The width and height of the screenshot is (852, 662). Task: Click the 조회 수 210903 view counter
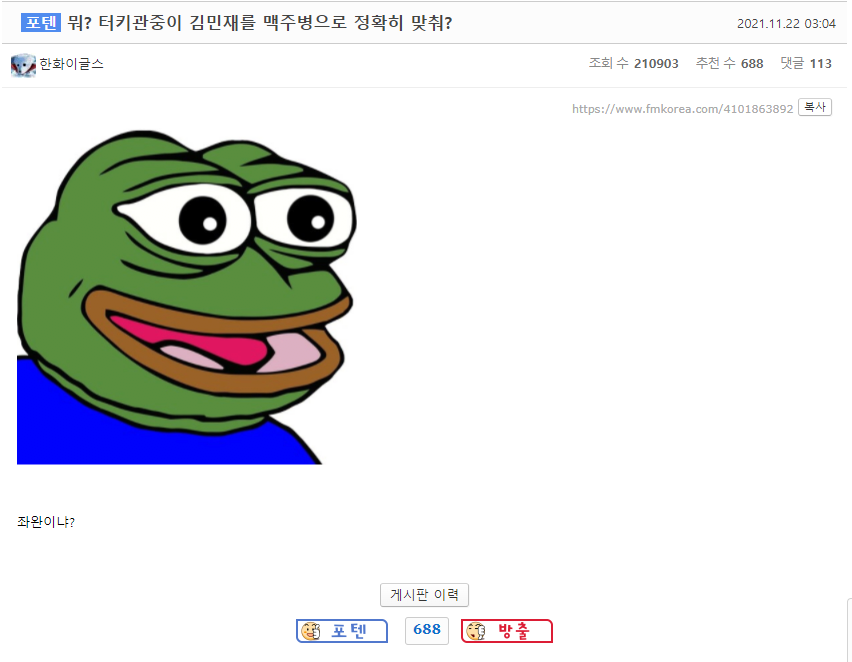[634, 63]
